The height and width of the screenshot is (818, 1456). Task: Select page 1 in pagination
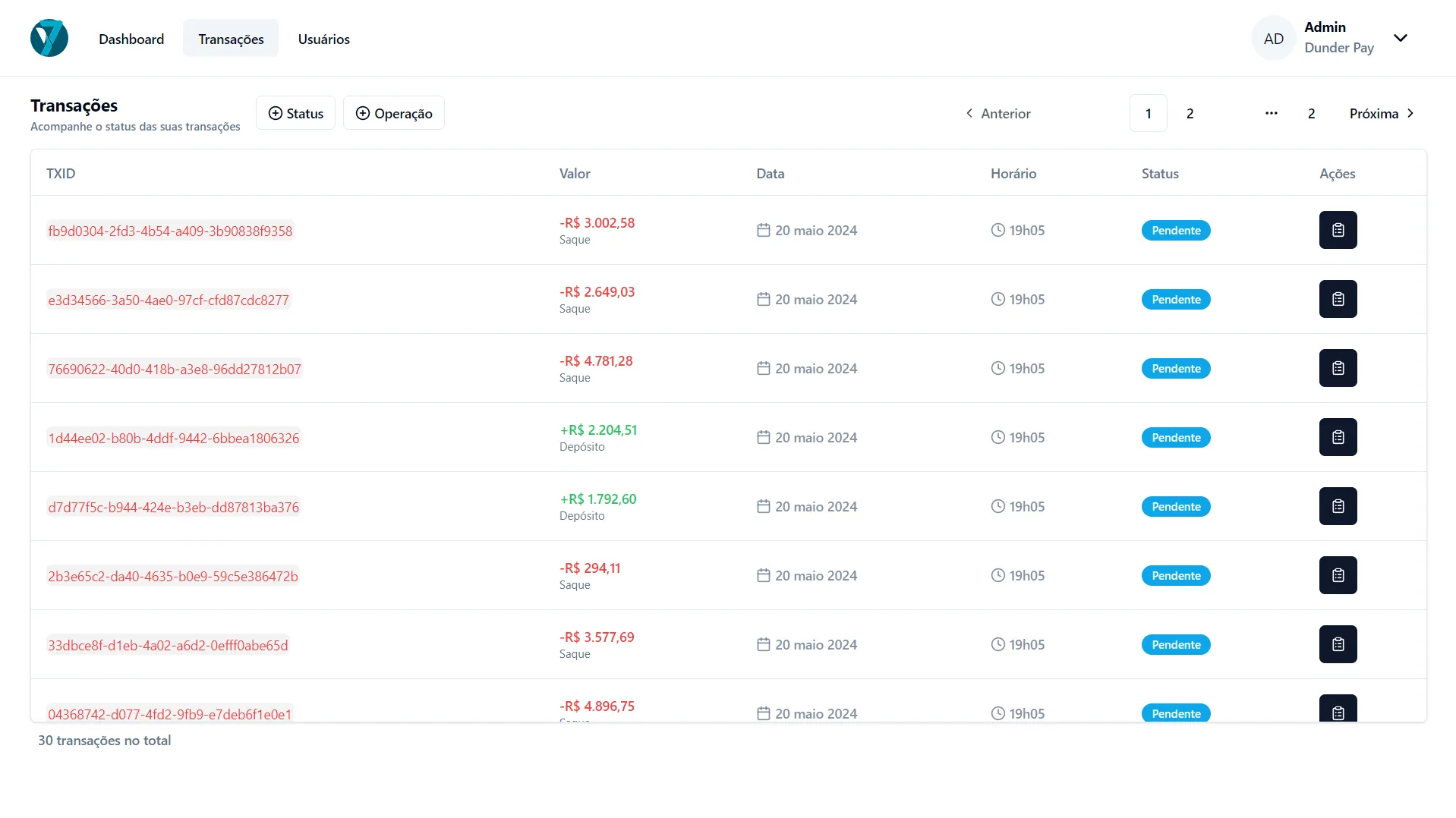click(1148, 113)
